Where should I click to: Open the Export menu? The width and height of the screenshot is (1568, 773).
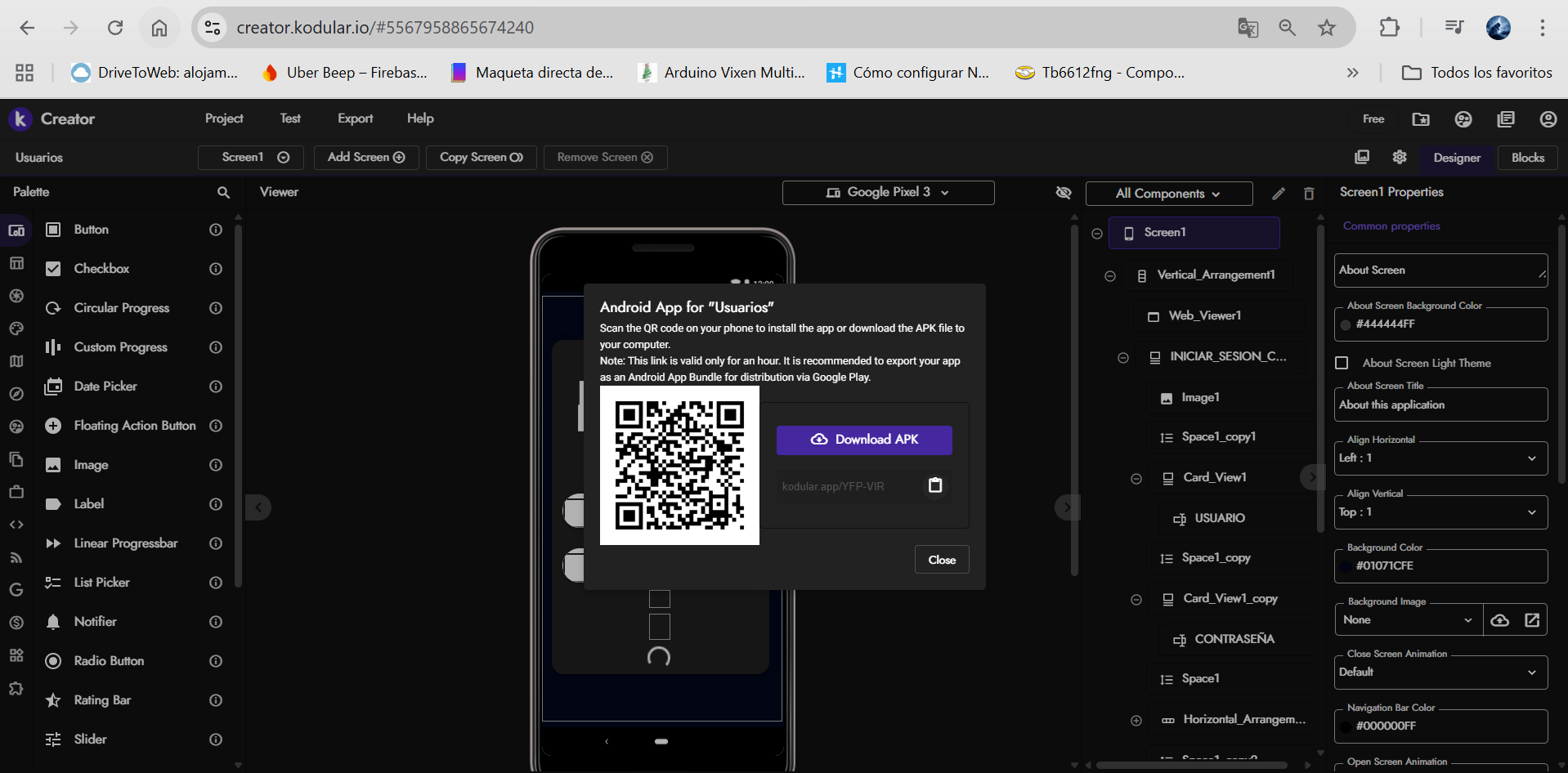(x=355, y=118)
